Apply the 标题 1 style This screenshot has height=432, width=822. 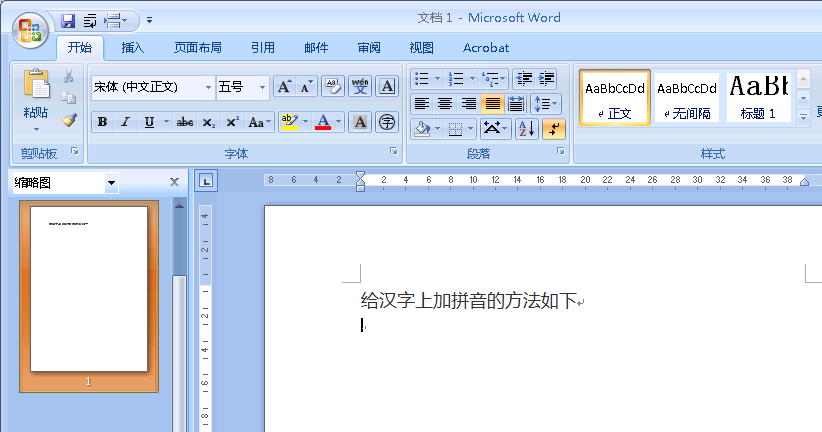758,98
